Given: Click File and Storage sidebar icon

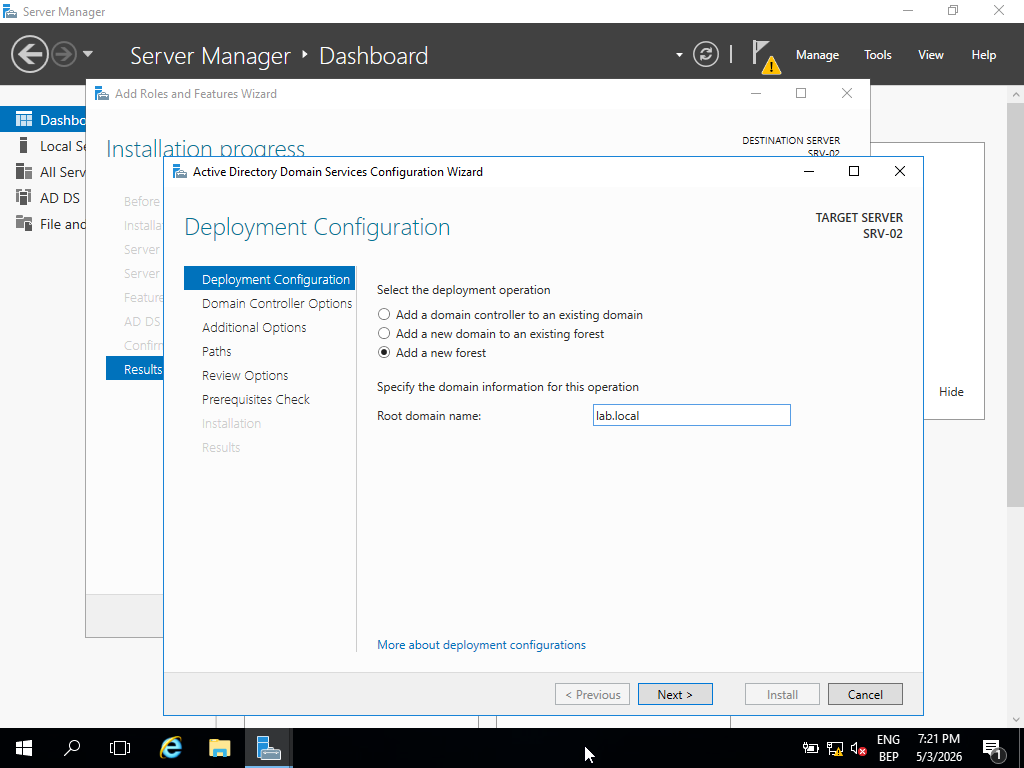Looking at the screenshot, I should (24, 223).
